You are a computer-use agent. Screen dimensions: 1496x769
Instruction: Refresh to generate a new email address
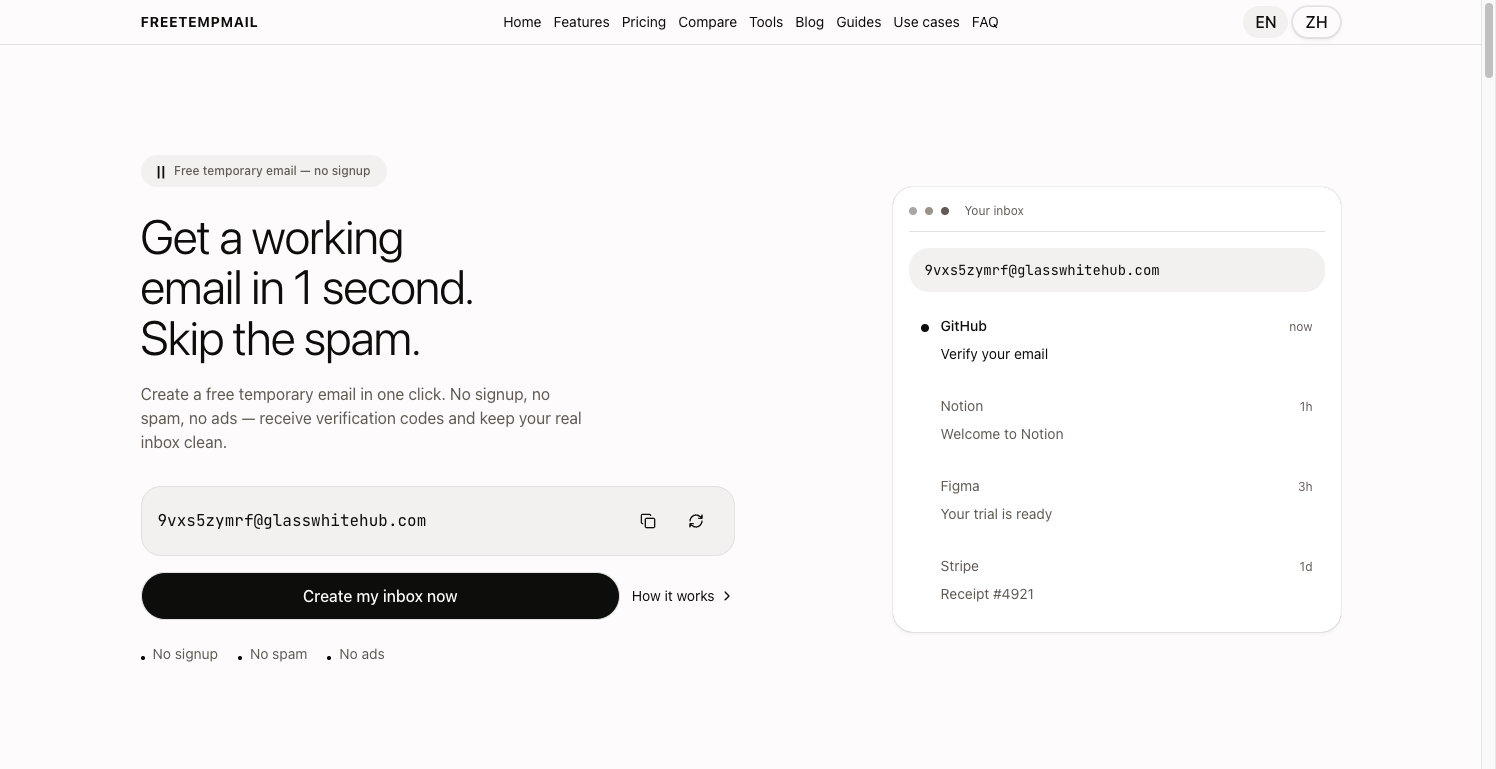point(696,521)
